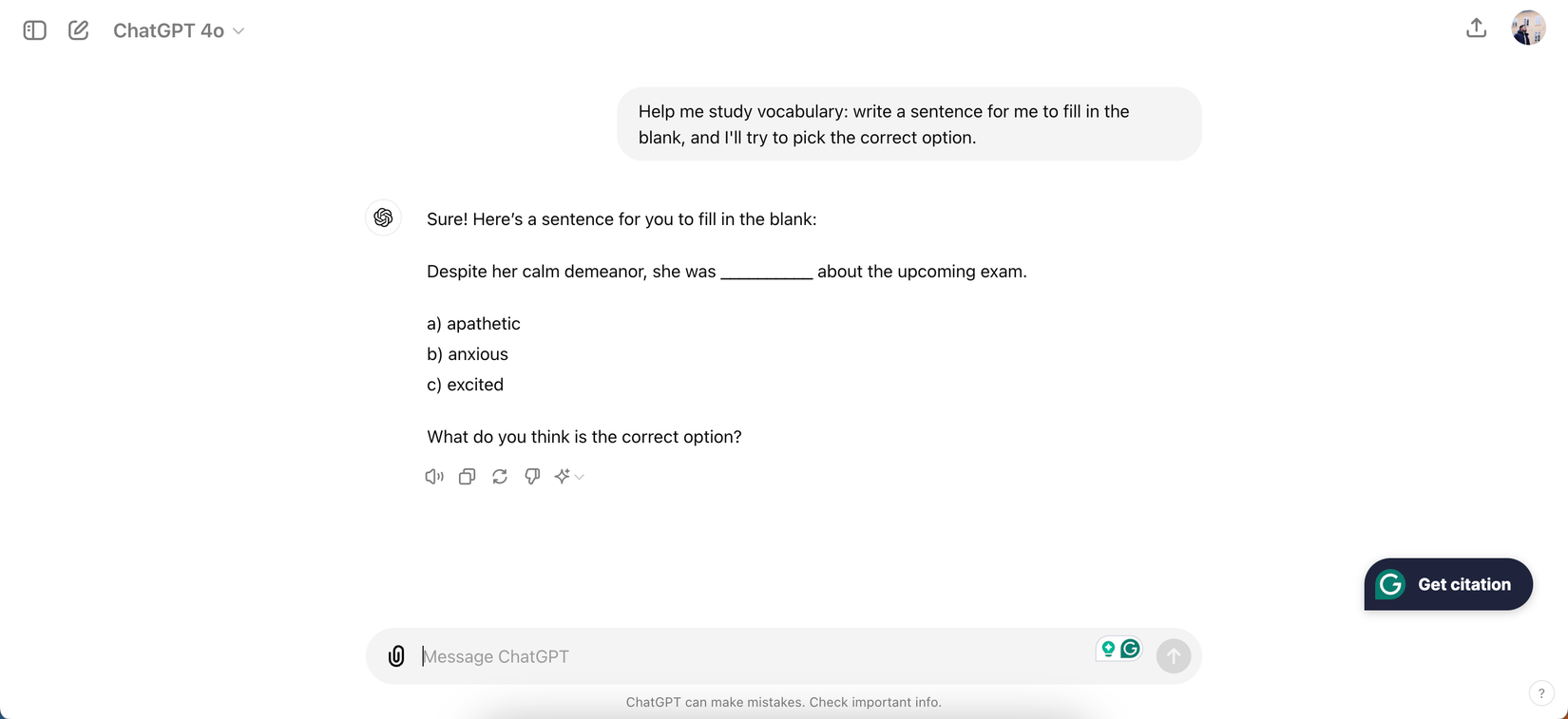The width and height of the screenshot is (1568, 719).
Task: Start a new chat
Action: coord(79,30)
